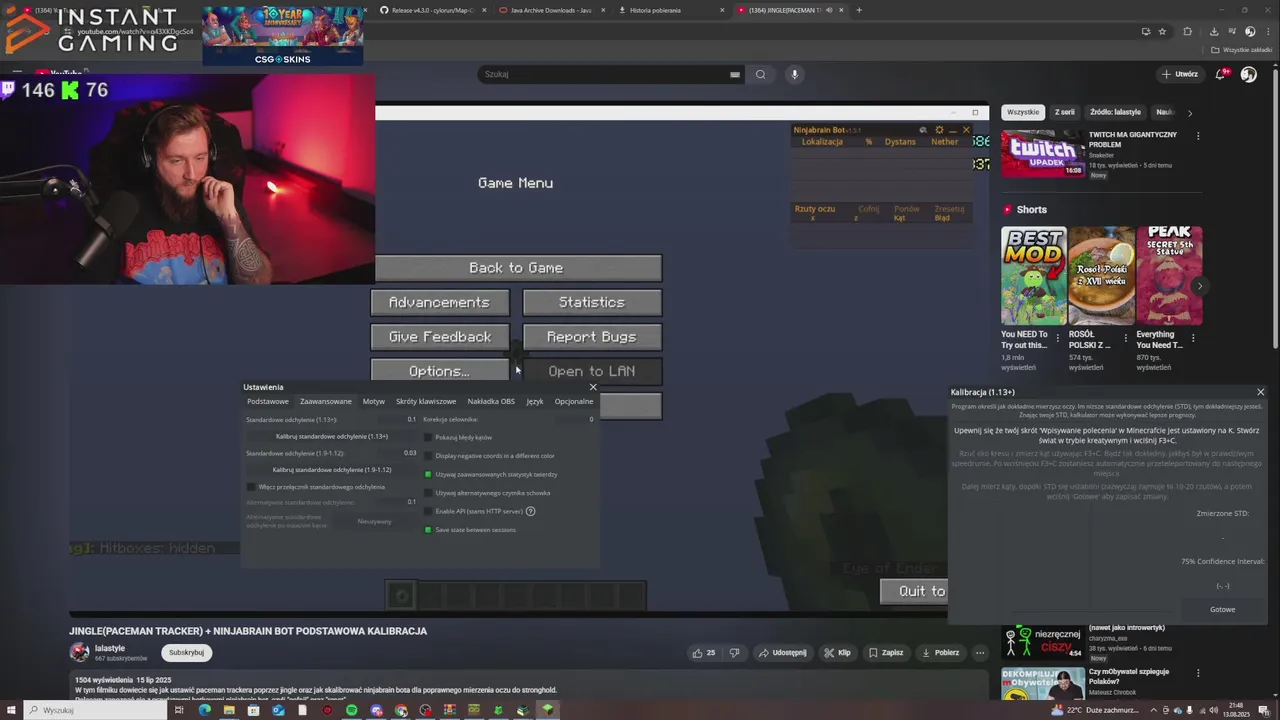The width and height of the screenshot is (1280, 720).
Task: Disable Używaj zaawansowanych statystyk twierdzy
Action: (x=428, y=474)
